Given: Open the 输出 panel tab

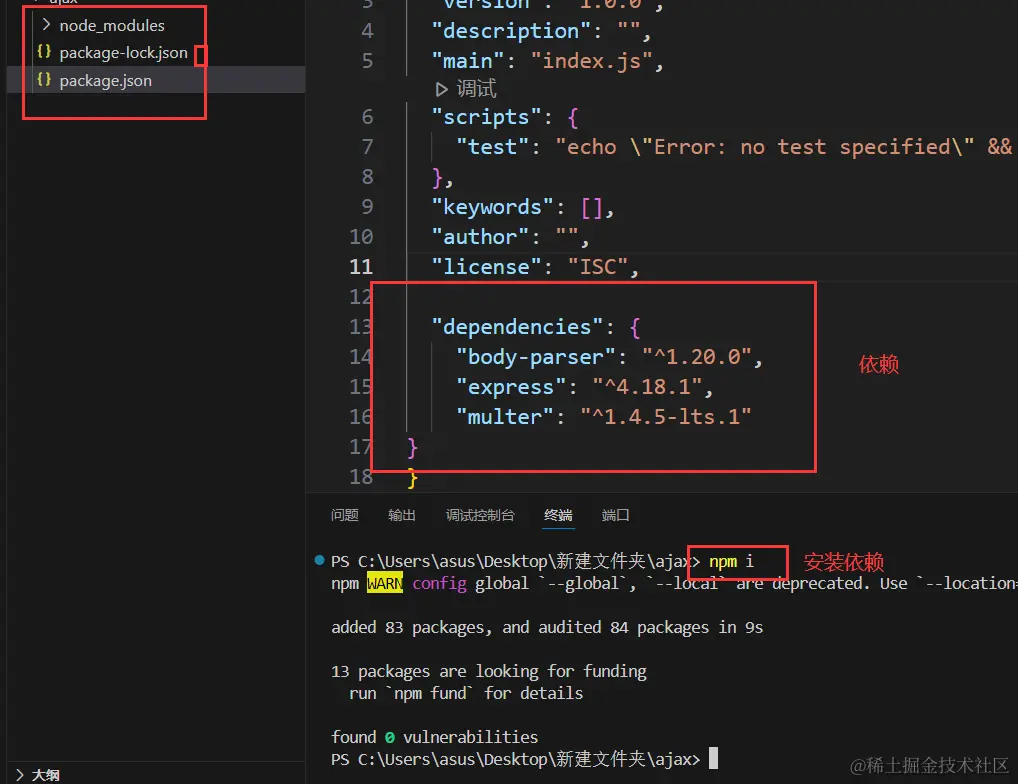Looking at the screenshot, I should pyautogui.click(x=401, y=515).
